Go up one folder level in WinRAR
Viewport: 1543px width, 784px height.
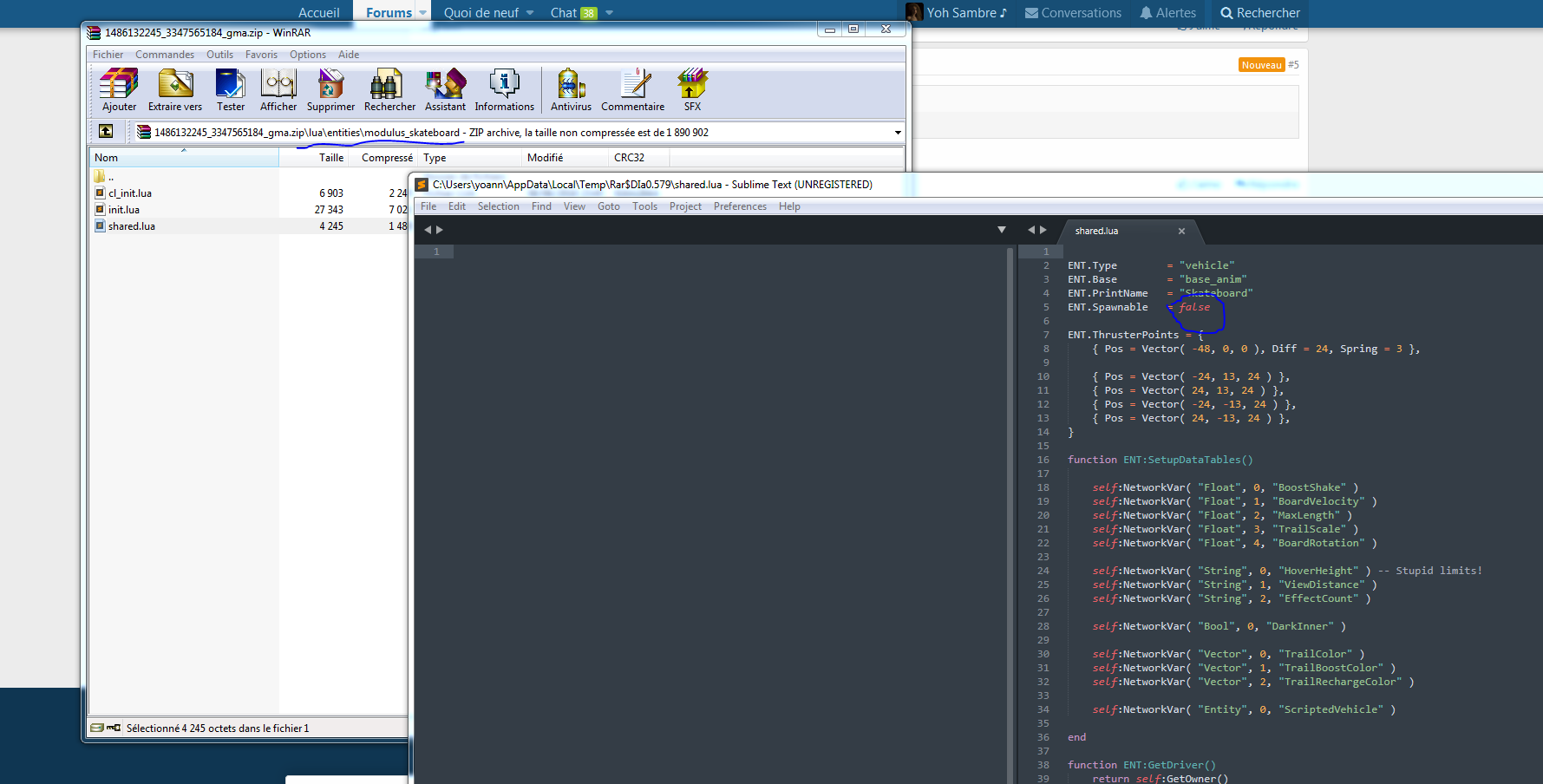pyautogui.click(x=106, y=131)
